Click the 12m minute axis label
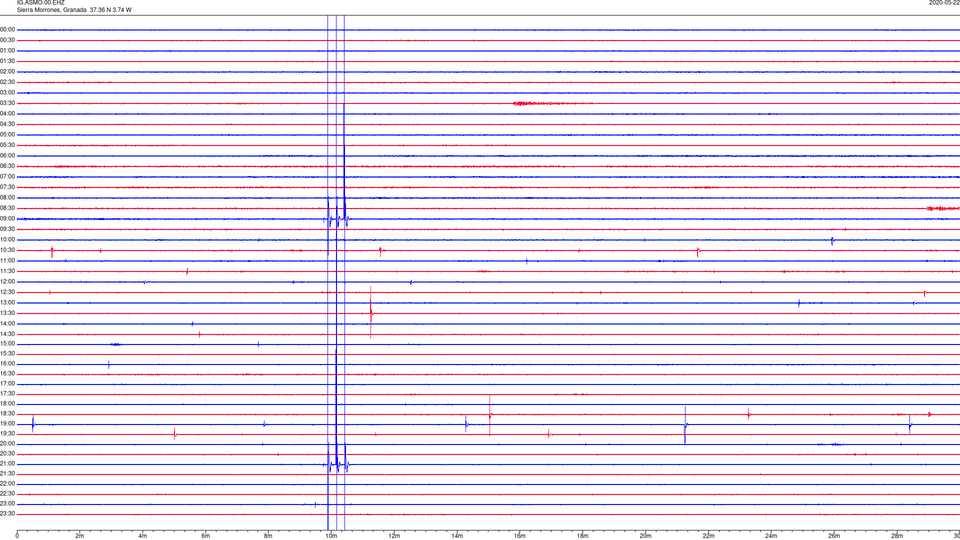Viewport: 960px width, 540px height. coord(394,536)
